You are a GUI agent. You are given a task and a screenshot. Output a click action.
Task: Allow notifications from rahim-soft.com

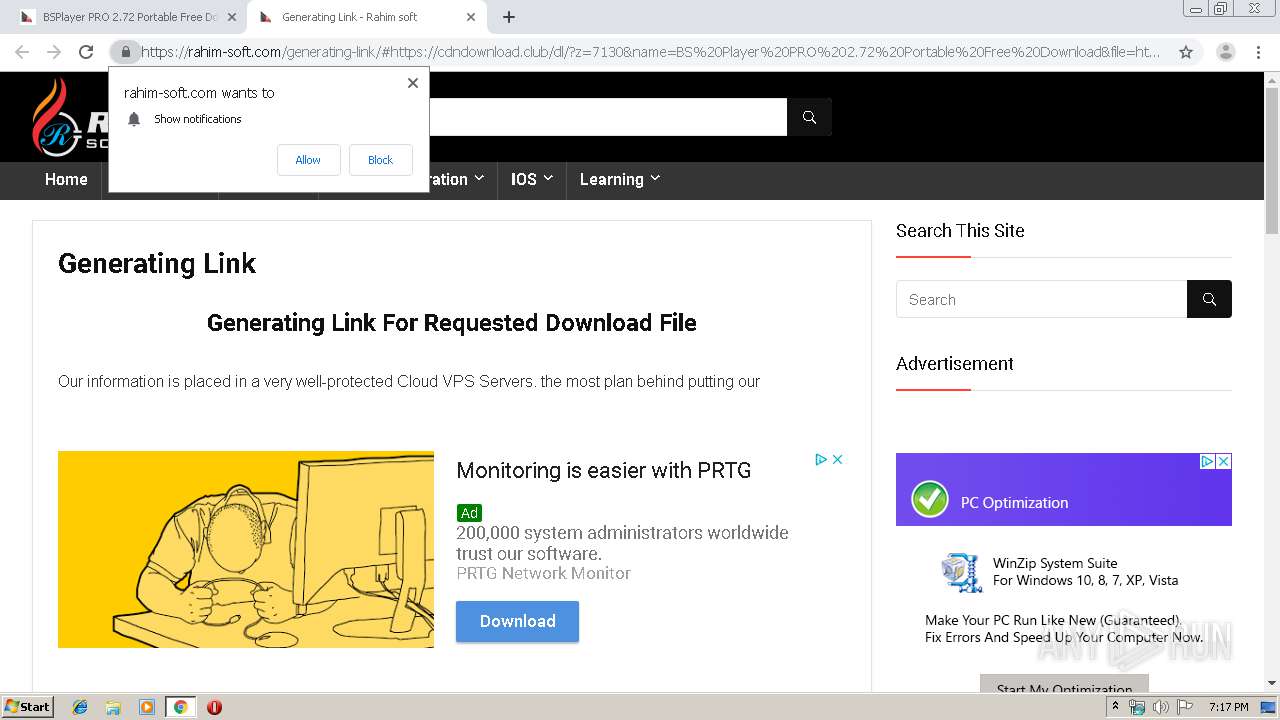point(308,160)
